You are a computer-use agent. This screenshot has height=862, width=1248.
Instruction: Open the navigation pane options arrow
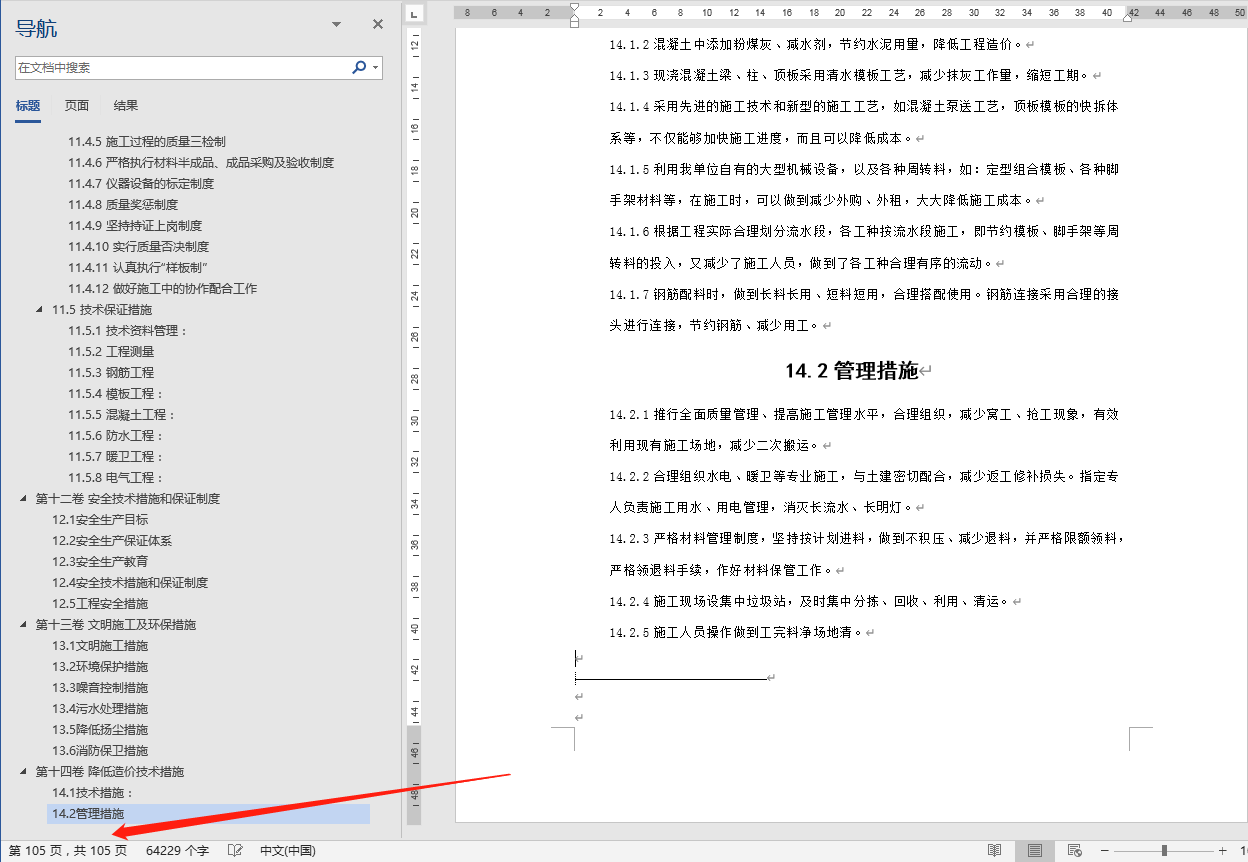click(335, 24)
